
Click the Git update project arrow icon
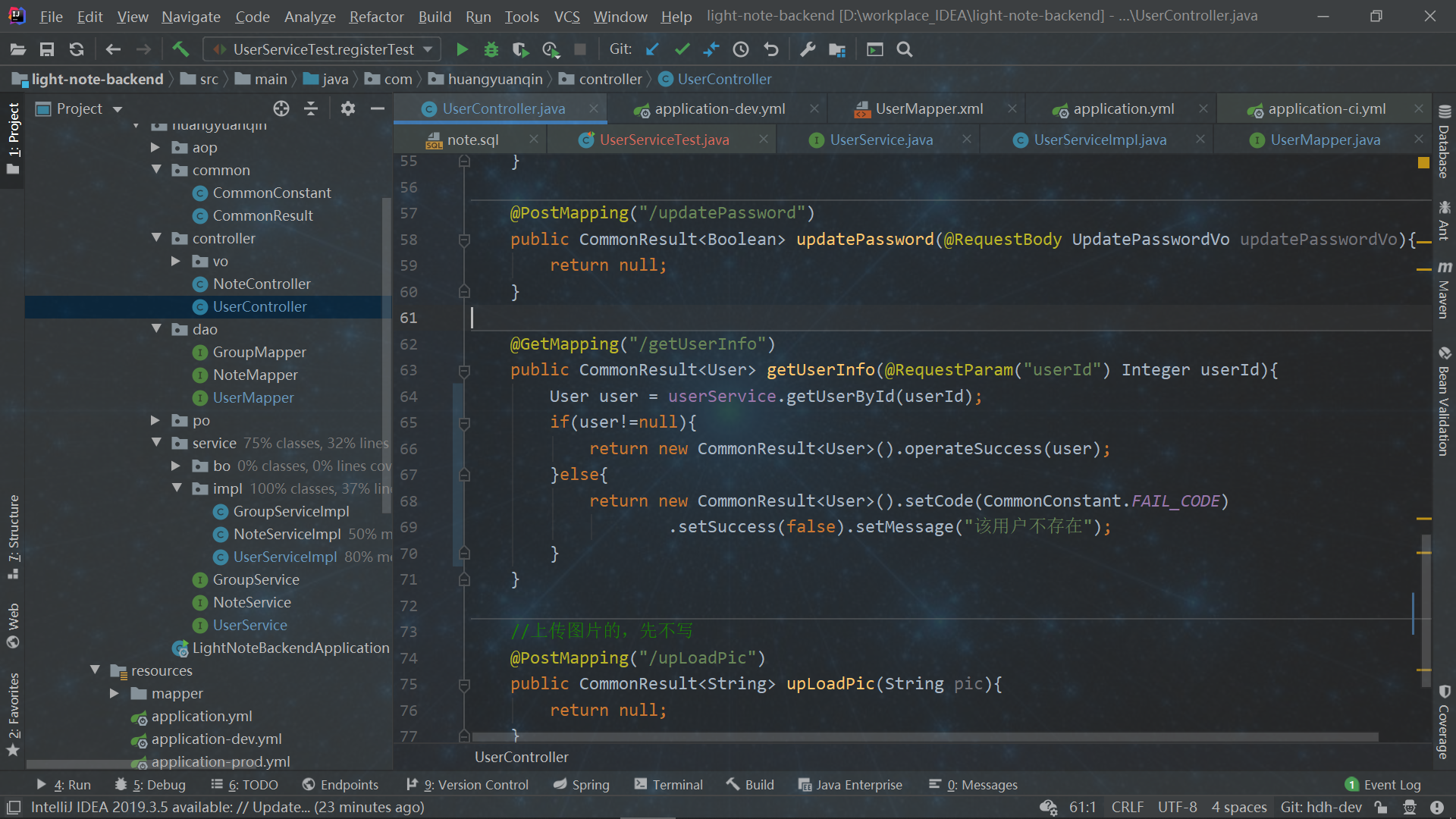[652, 49]
